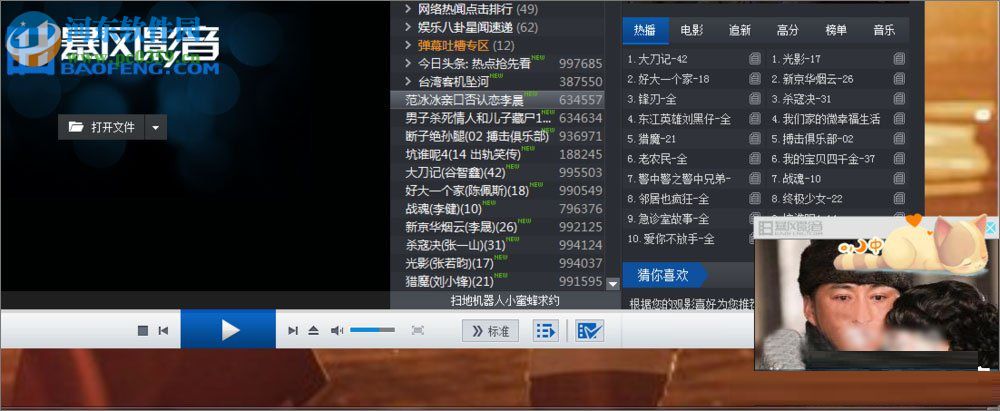Open the dropdown arrow beside 打开文件
The width and height of the screenshot is (1000, 411).
(x=156, y=127)
